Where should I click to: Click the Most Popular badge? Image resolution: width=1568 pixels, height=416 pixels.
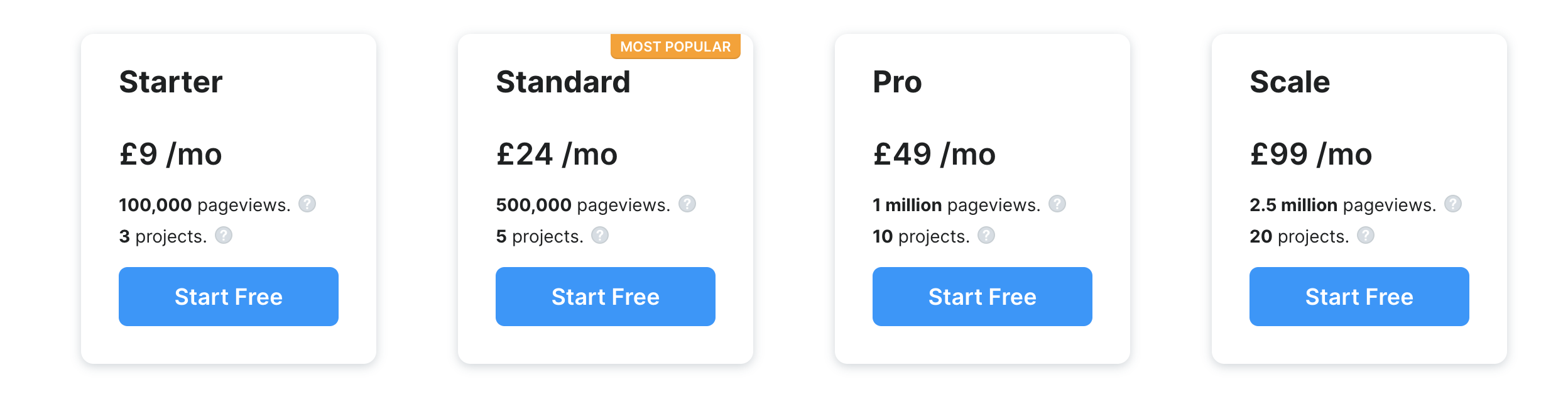(675, 47)
